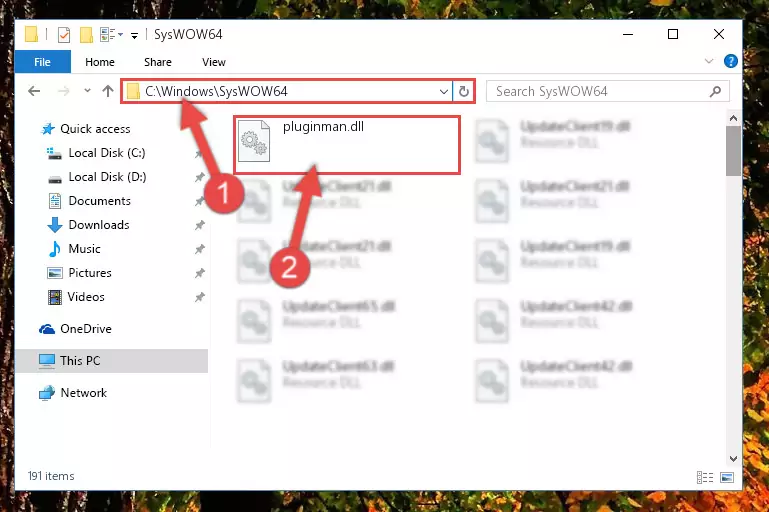The height and width of the screenshot is (512, 769).
Task: Click the address bar path field
Action: pos(287,91)
